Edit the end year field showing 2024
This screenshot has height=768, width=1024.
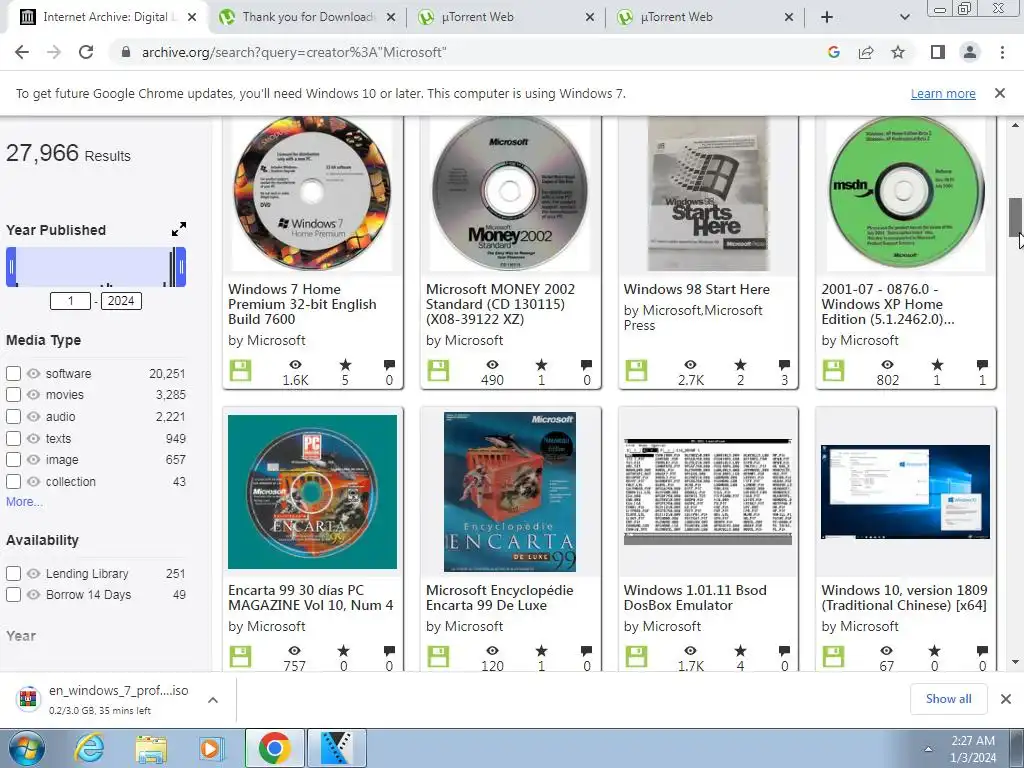tap(121, 301)
